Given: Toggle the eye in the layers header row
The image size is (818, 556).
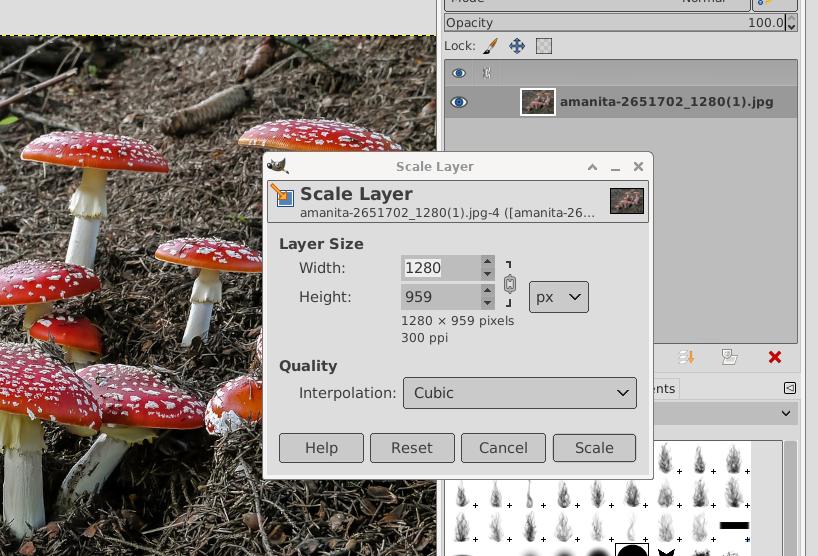Looking at the screenshot, I should 459,73.
